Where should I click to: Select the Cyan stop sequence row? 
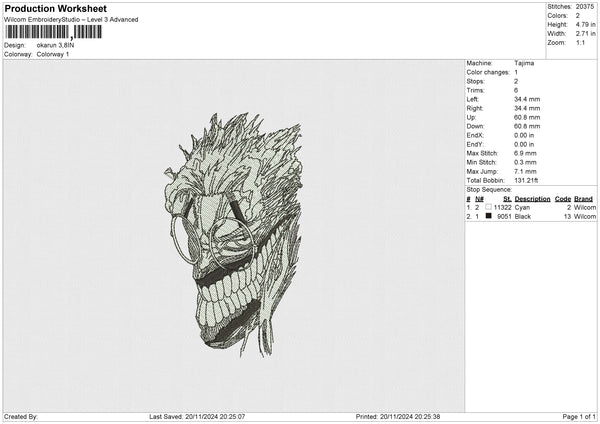coord(530,207)
